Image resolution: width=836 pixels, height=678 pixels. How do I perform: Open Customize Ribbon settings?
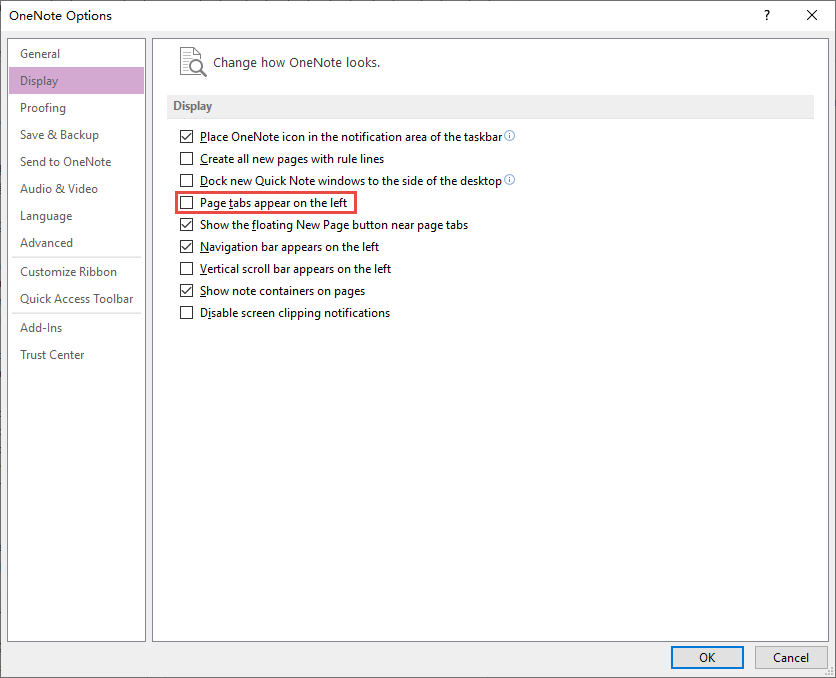[x=76, y=272]
